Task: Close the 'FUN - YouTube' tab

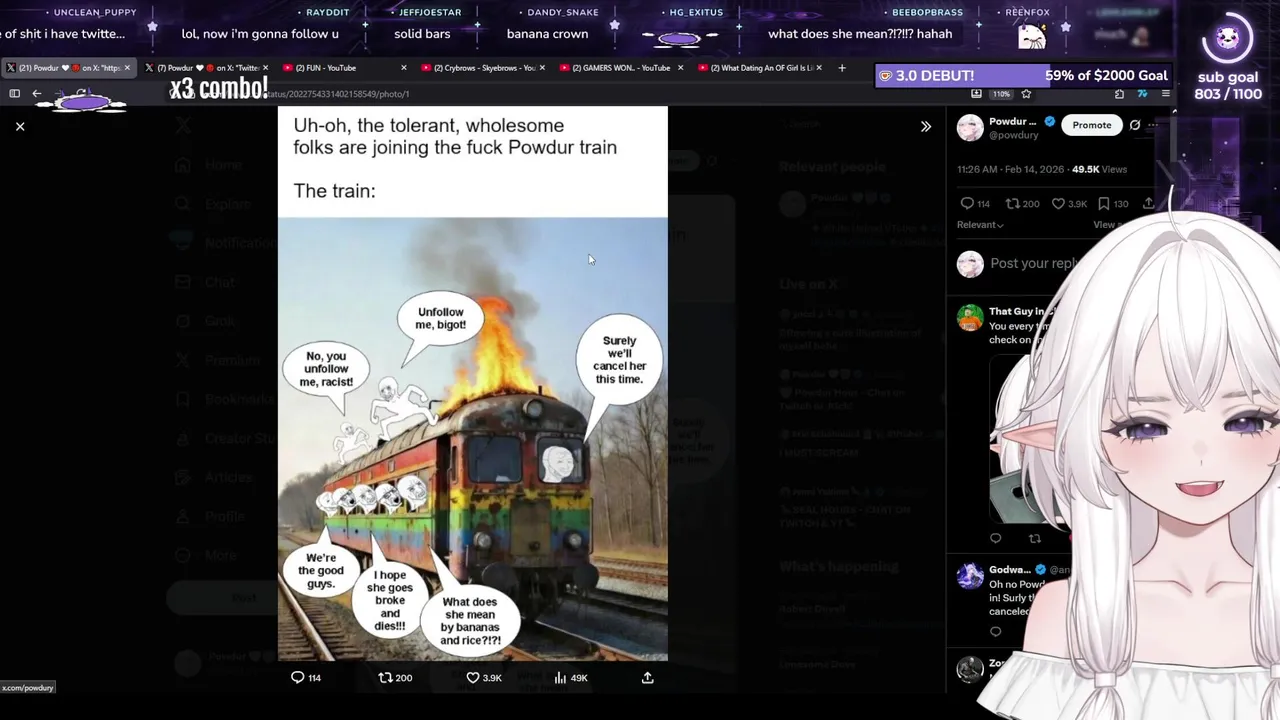Action: (x=404, y=68)
